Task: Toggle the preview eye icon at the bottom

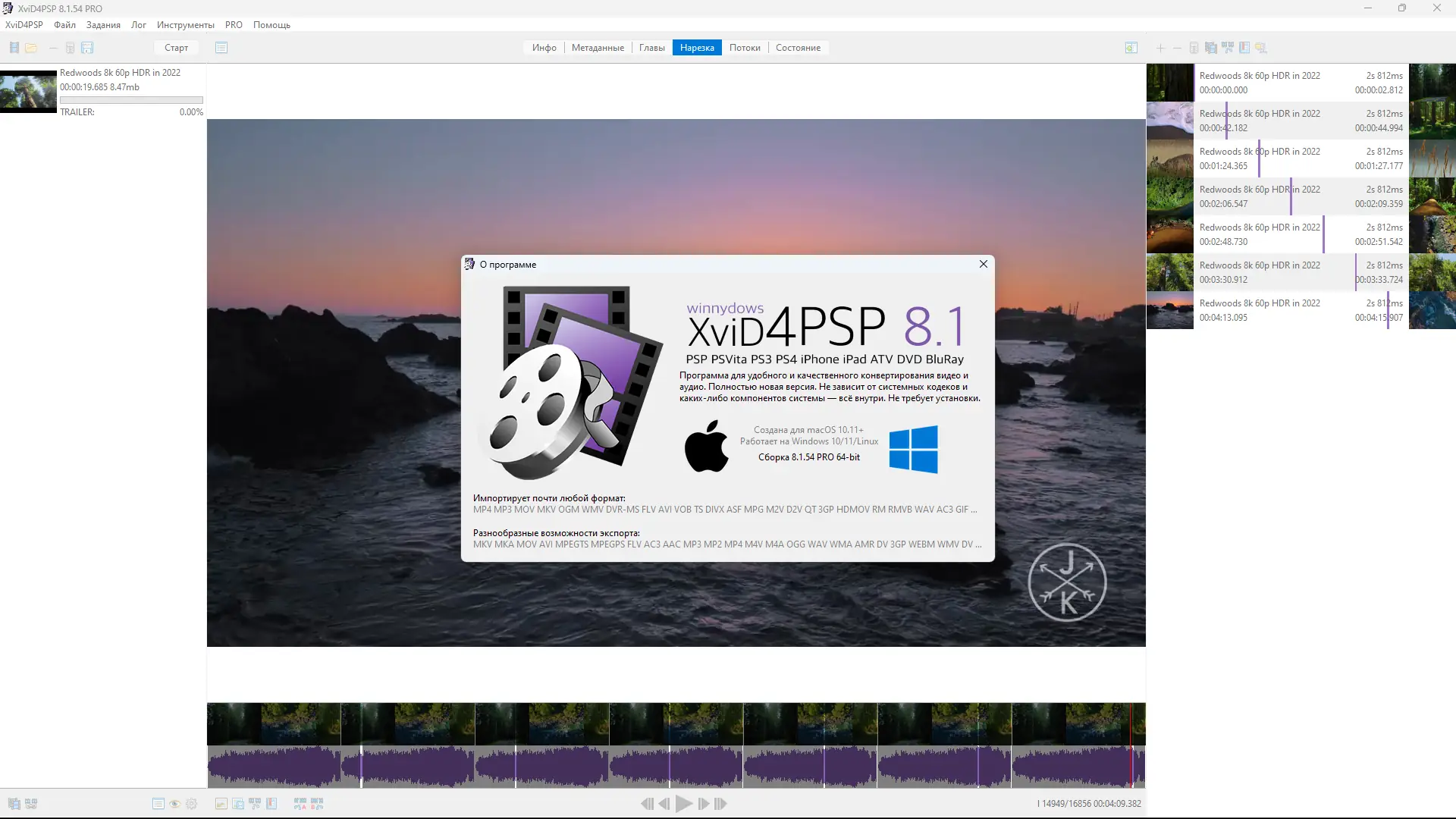Action: [174, 804]
